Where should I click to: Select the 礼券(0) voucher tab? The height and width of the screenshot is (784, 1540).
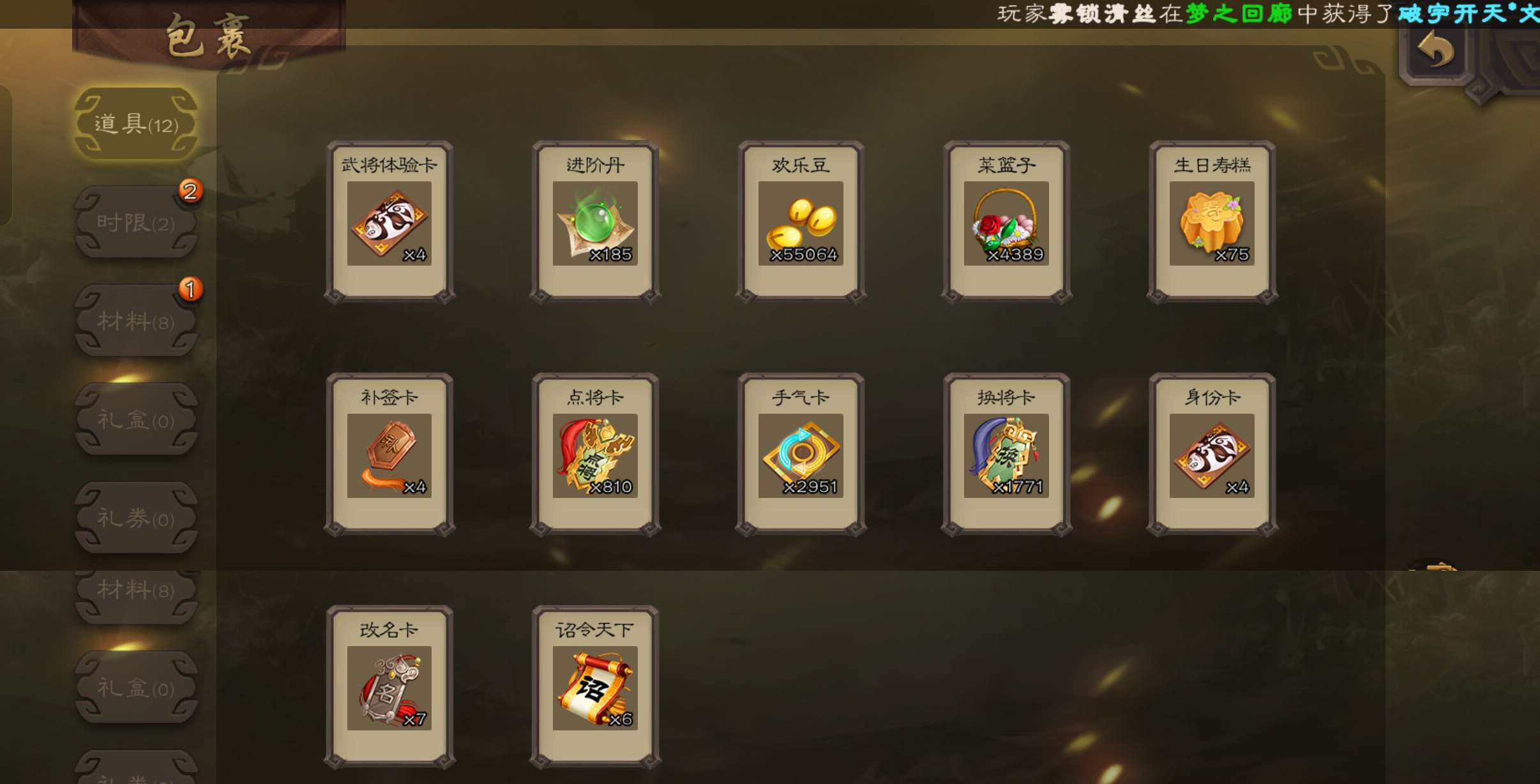136,518
